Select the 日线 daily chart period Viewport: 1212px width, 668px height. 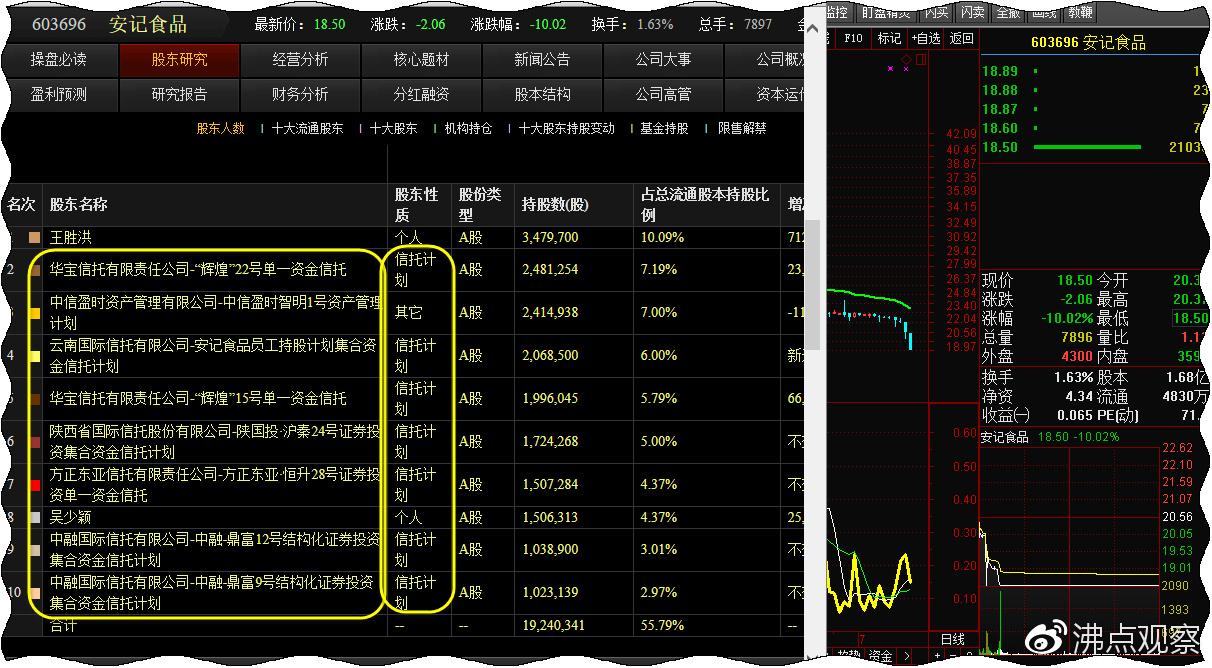coord(953,639)
